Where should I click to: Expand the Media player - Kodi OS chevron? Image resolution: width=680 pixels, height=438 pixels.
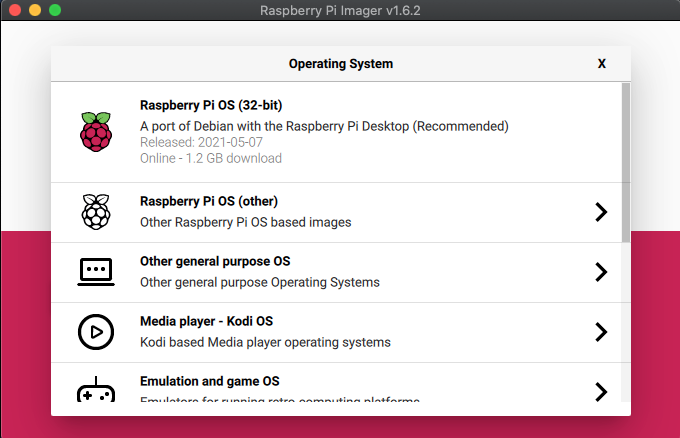pos(601,332)
